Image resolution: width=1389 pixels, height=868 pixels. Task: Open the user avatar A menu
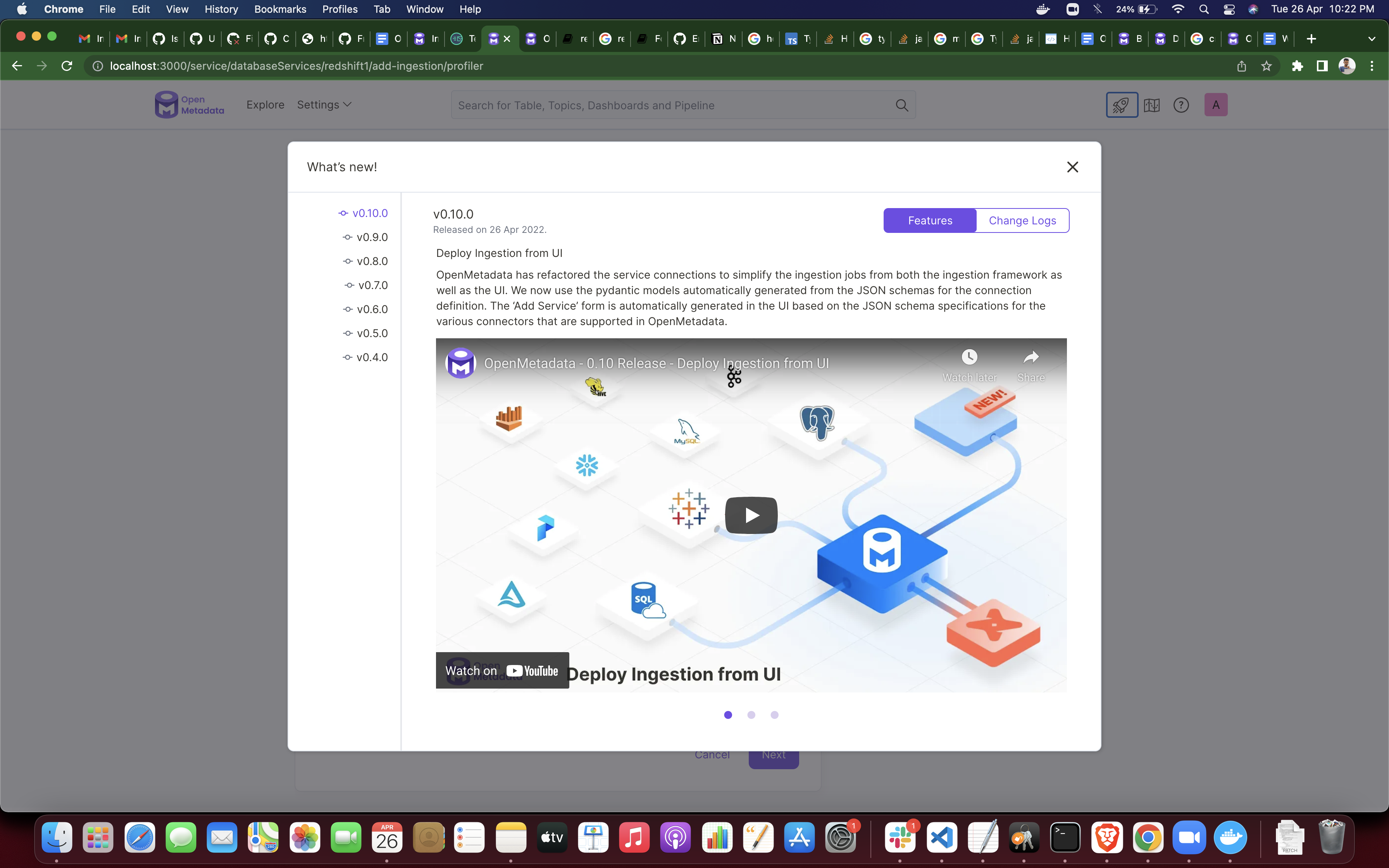1215,105
